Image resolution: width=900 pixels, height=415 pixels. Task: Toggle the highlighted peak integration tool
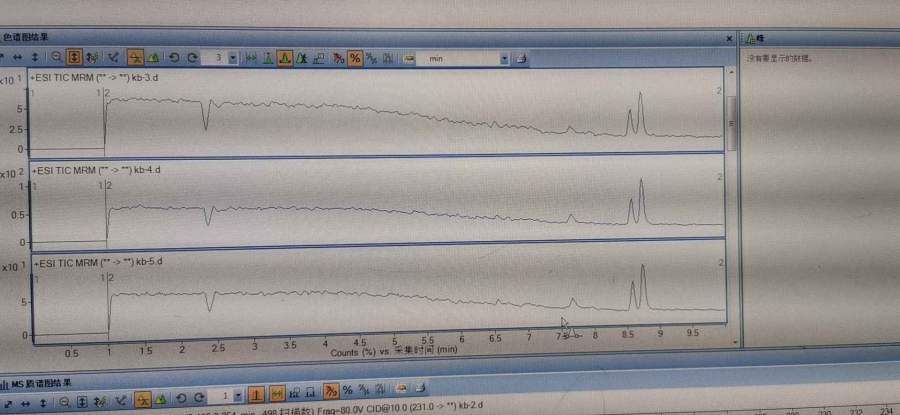tap(285, 59)
